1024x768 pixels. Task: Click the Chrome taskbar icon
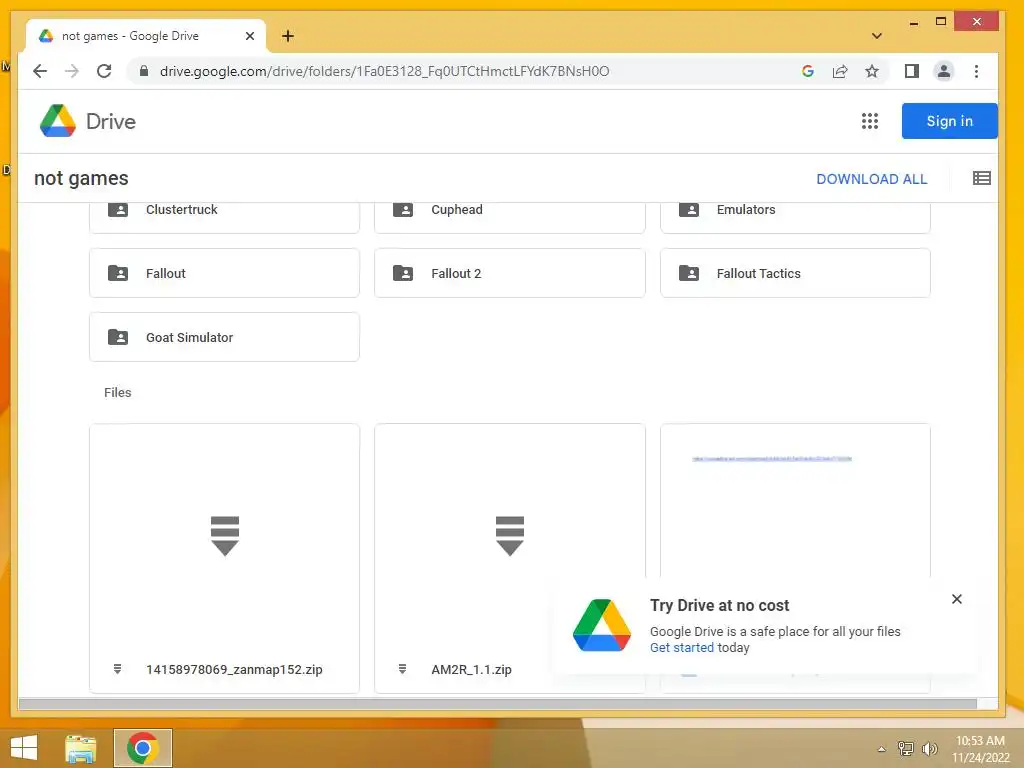[x=142, y=748]
